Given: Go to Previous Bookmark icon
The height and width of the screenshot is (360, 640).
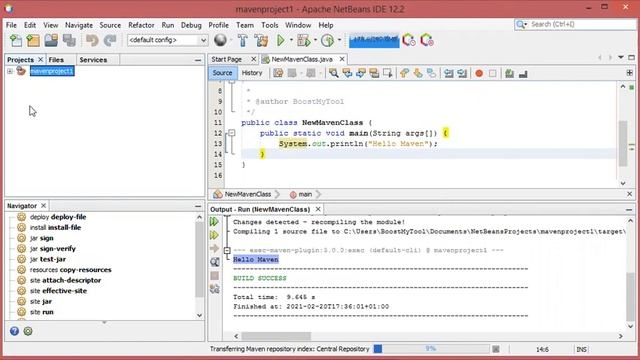Looking at the screenshot, I should (404, 73).
